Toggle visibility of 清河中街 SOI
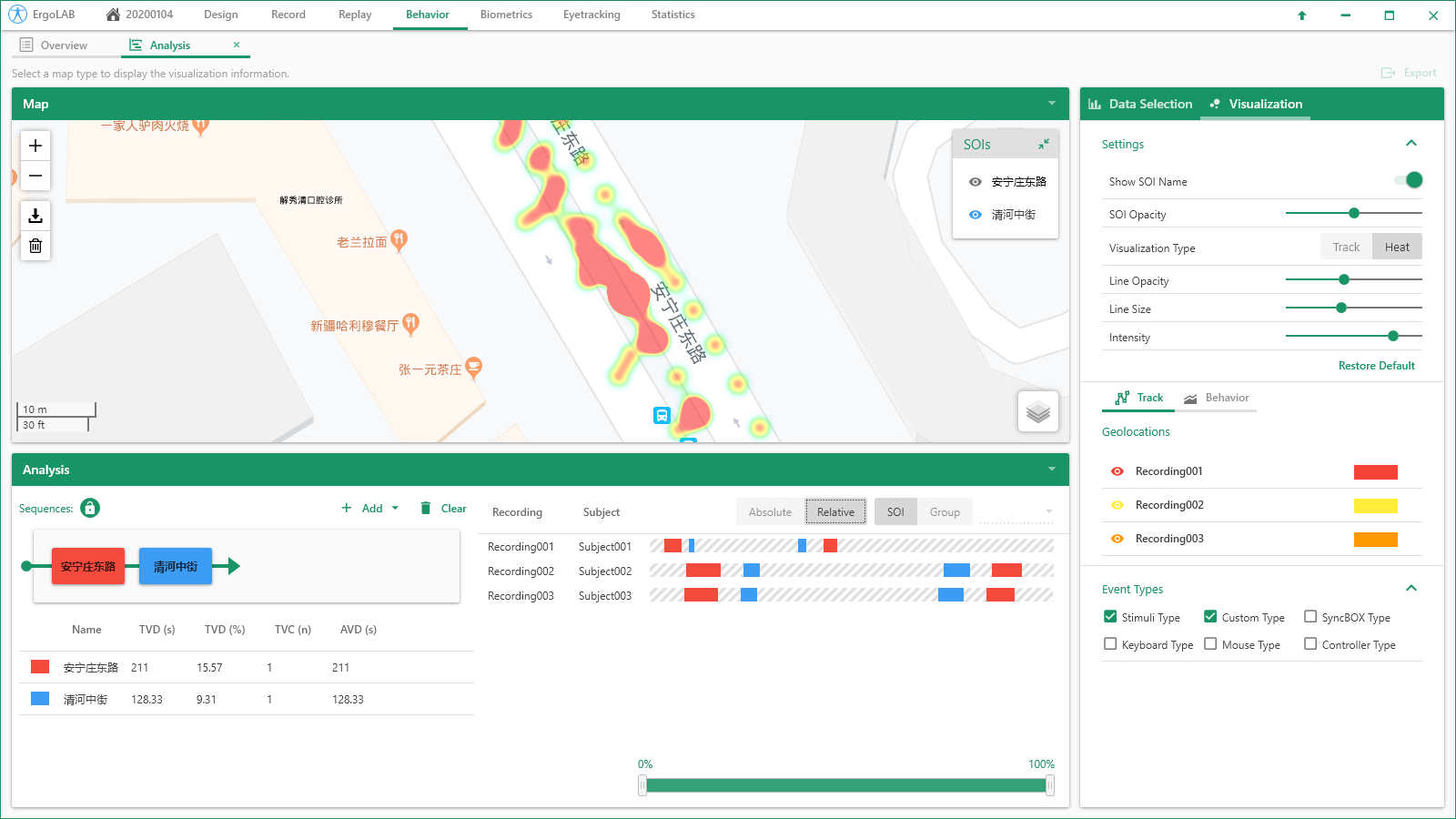The width and height of the screenshot is (1456, 819). point(975,215)
